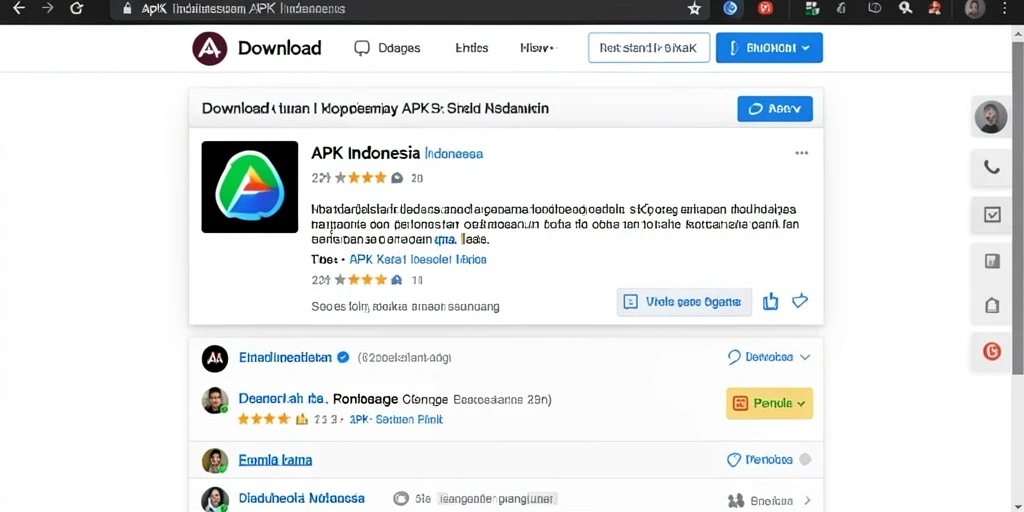
Task: Click the avatar next to Deanerlah
Action: tap(215, 400)
